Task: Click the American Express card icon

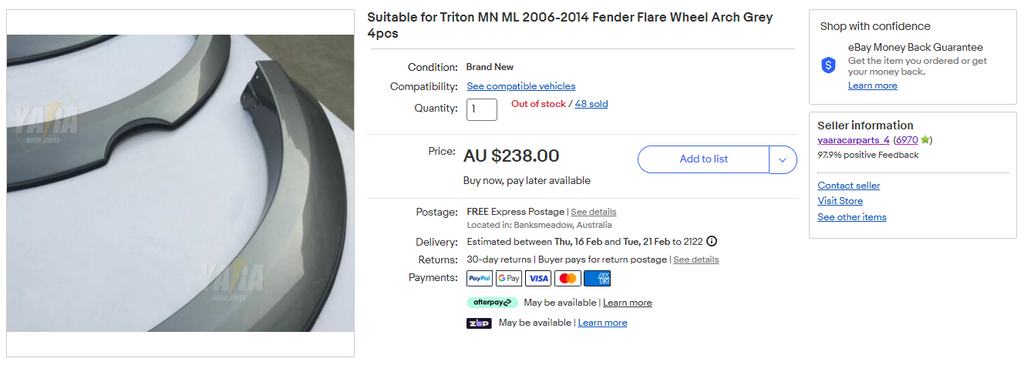Action: [x=597, y=279]
